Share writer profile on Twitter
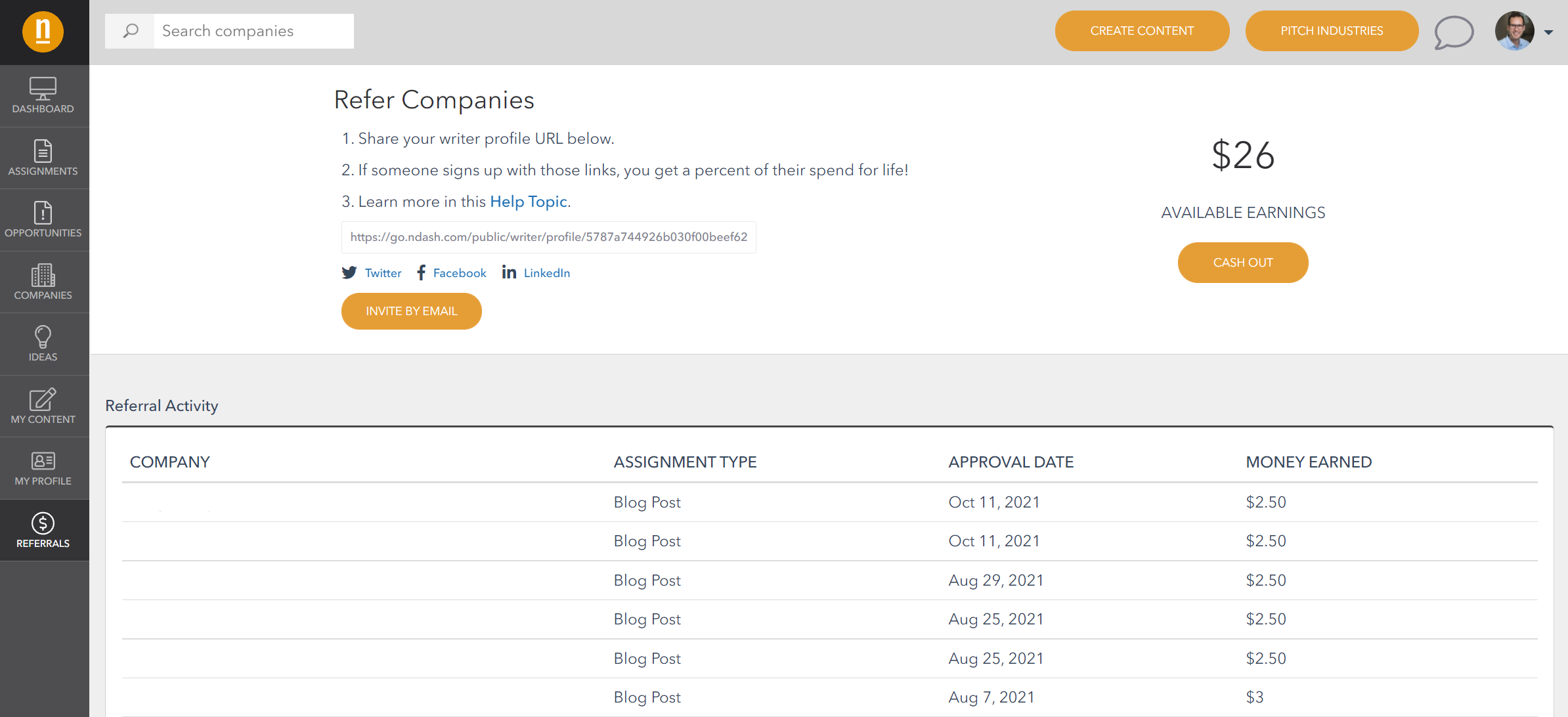Viewport: 1568px width, 717px height. tap(372, 272)
